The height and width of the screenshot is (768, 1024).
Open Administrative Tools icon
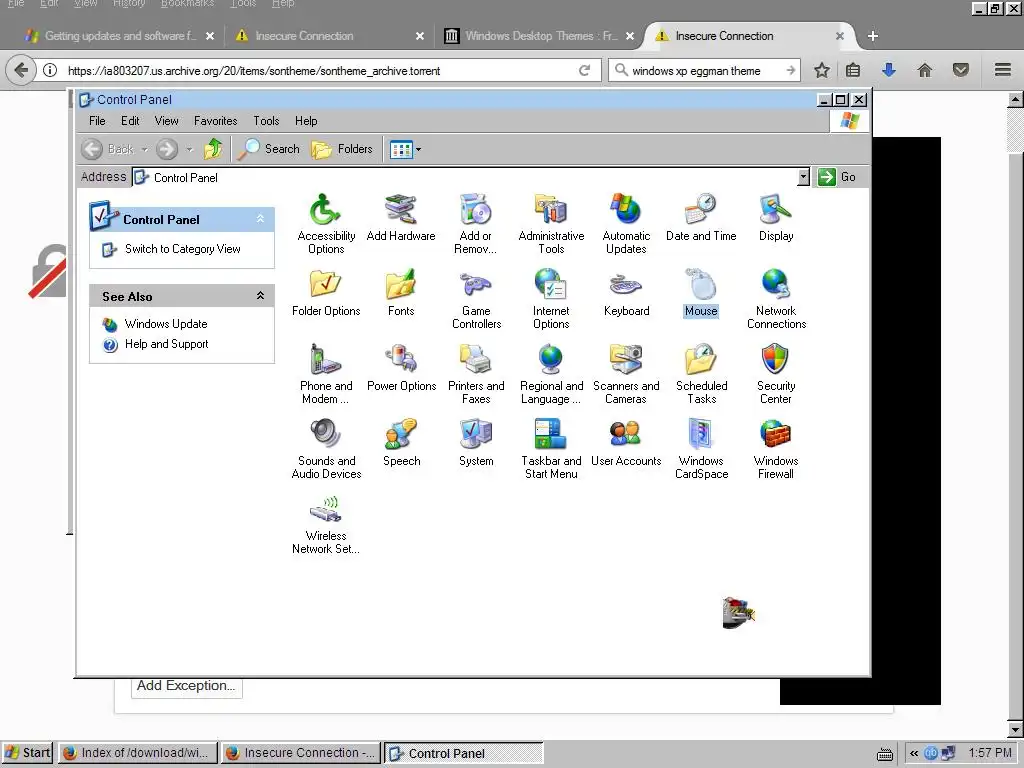point(551,223)
